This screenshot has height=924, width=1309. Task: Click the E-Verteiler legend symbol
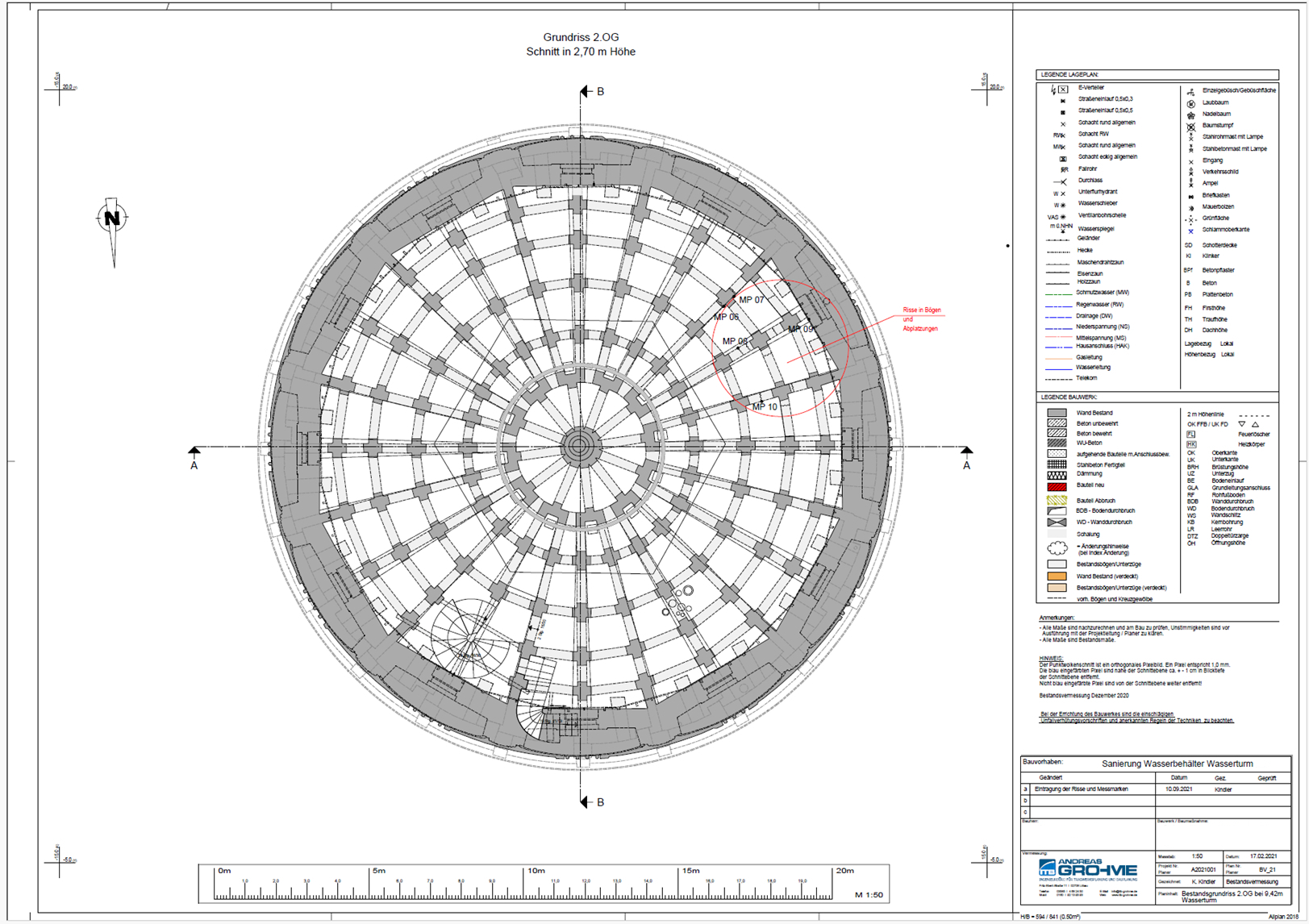click(1060, 89)
